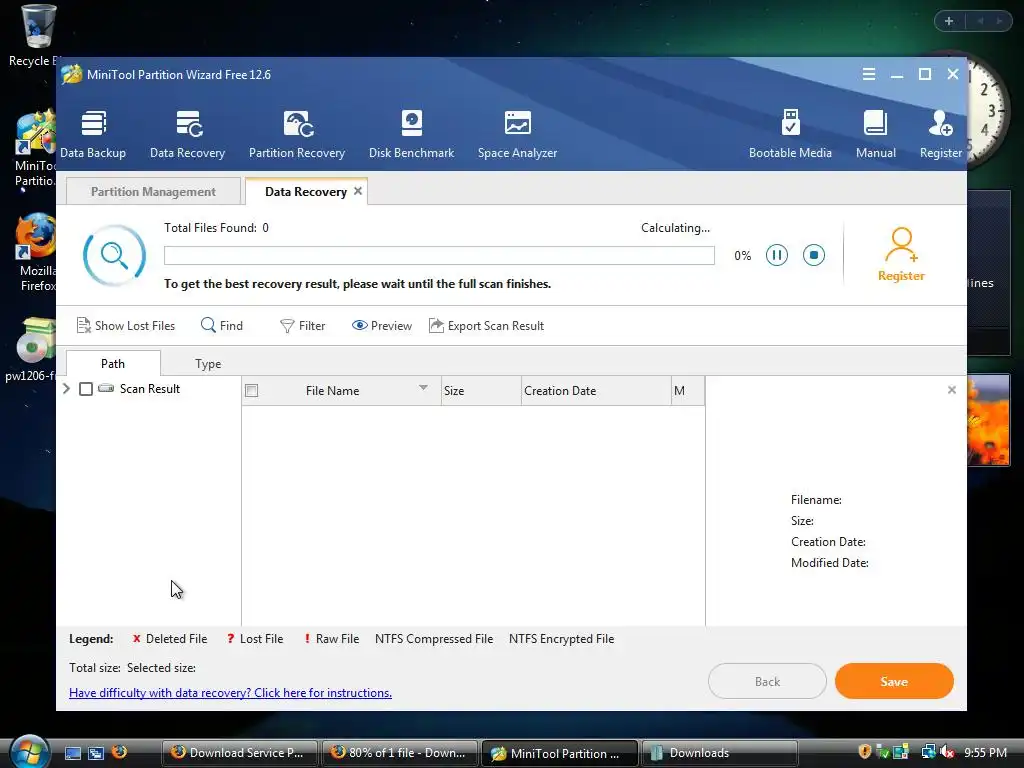Click Register icon in top toolbar
This screenshot has width=1024, height=768.
(x=941, y=135)
